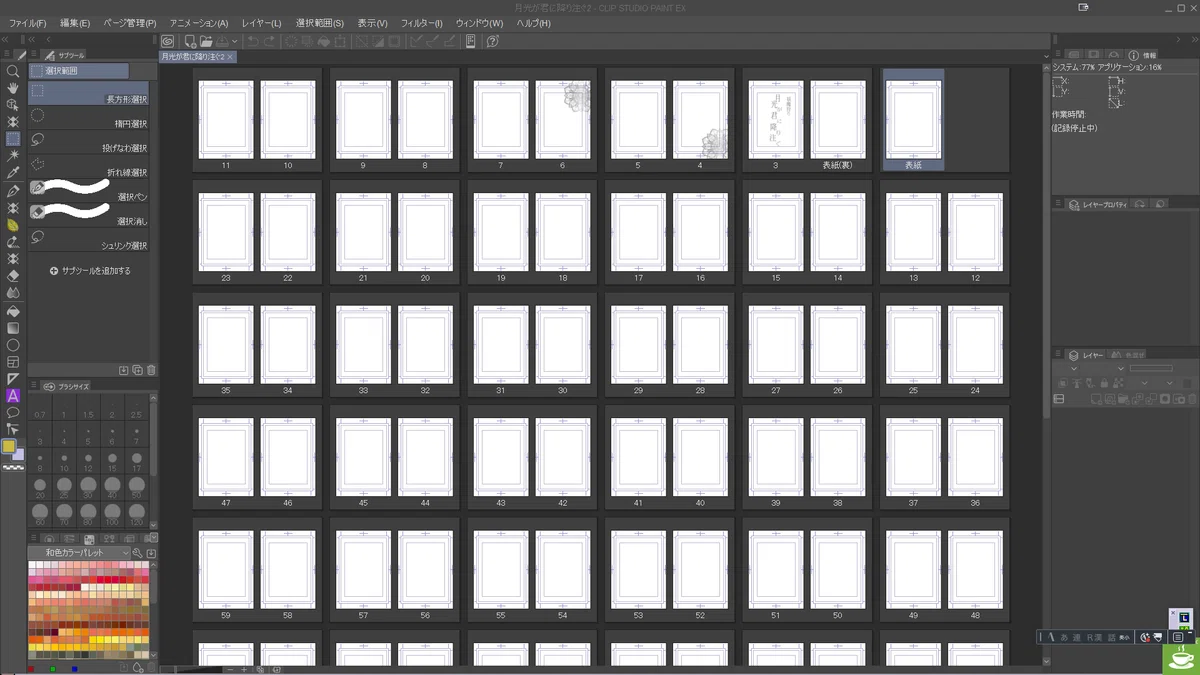Click the smartphone connect icon in toolbar
The width and height of the screenshot is (1200, 675).
click(x=470, y=41)
